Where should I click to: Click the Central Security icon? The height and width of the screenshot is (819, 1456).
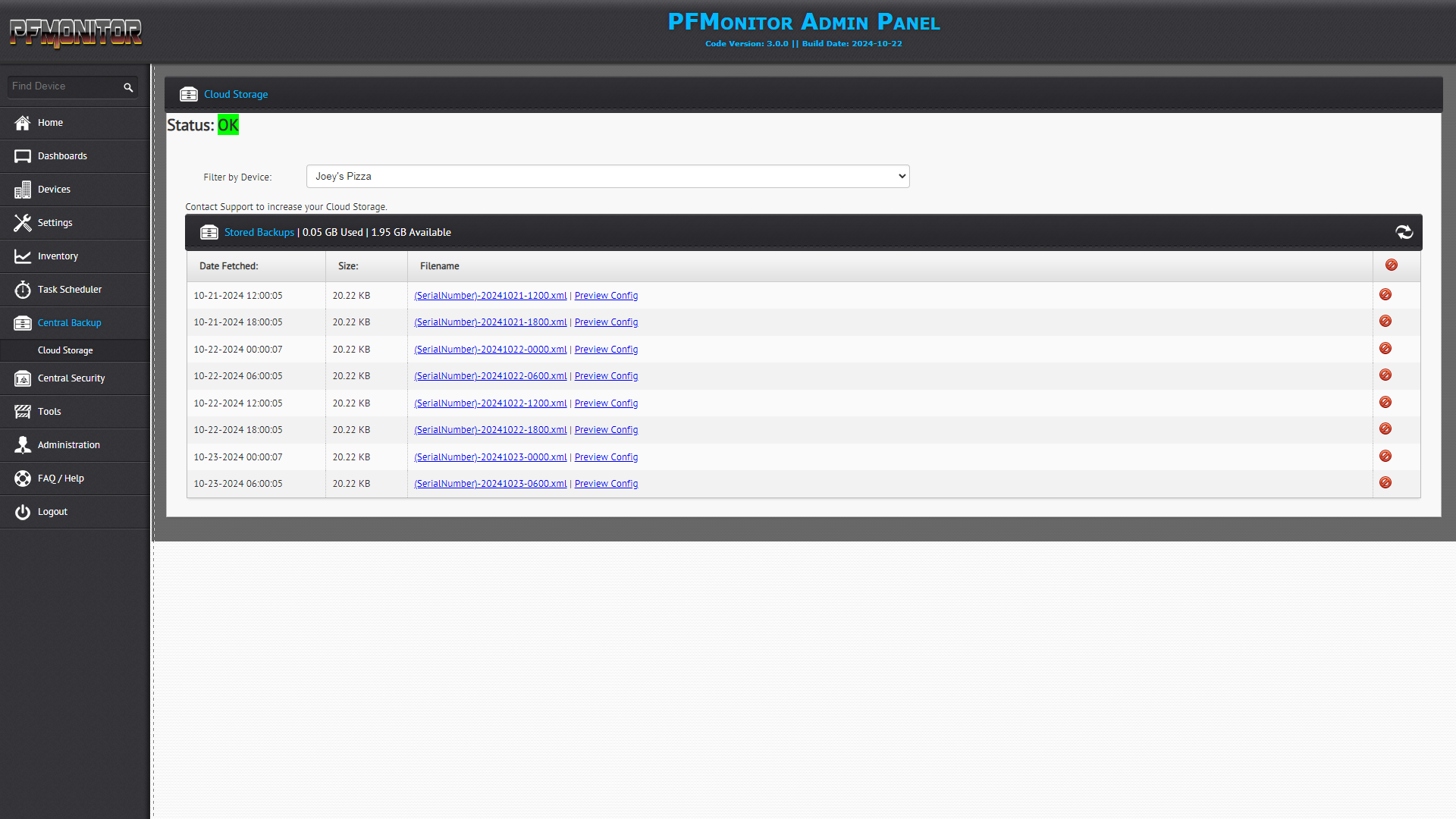pos(23,378)
